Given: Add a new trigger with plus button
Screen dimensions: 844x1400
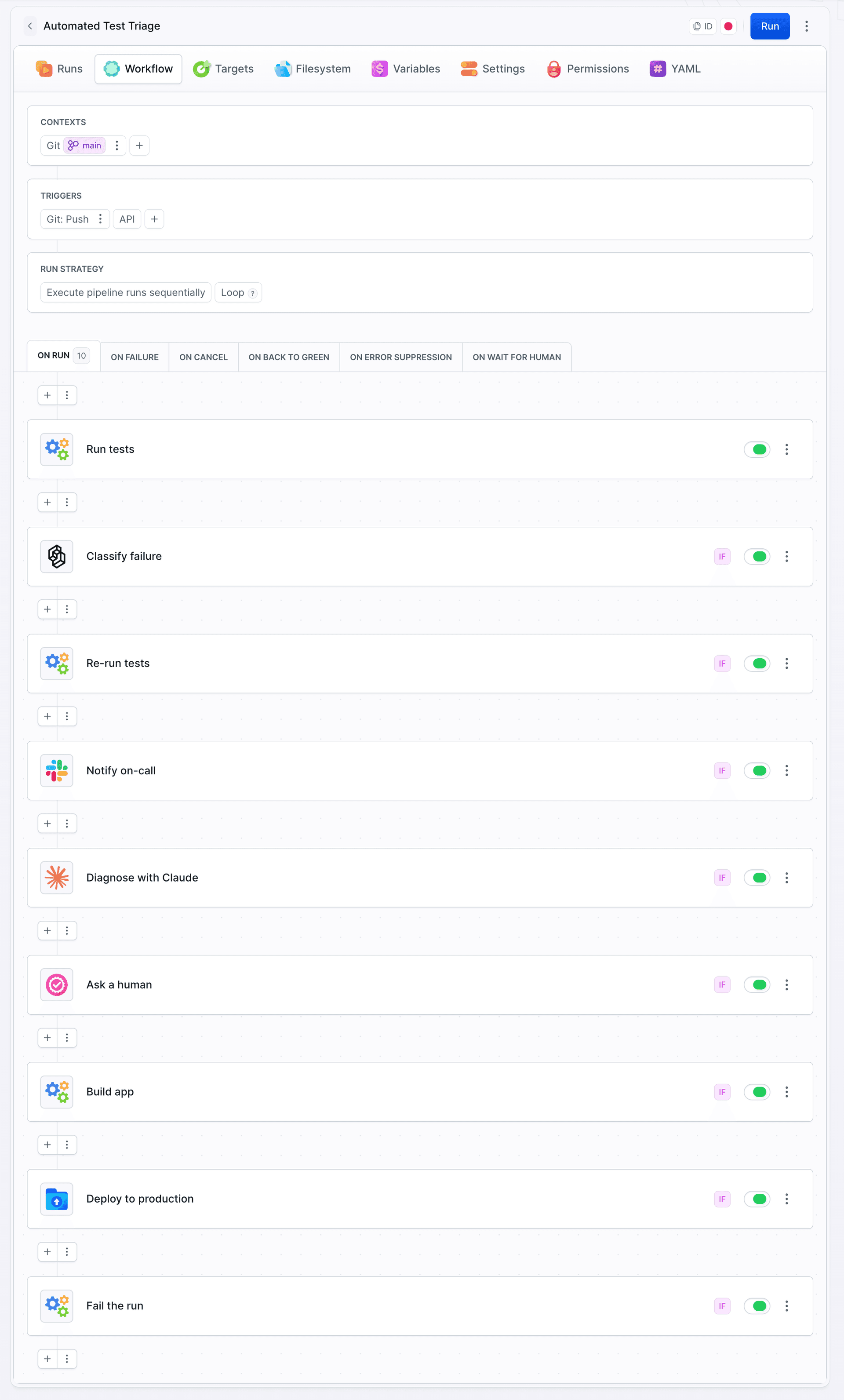Looking at the screenshot, I should pos(154,219).
